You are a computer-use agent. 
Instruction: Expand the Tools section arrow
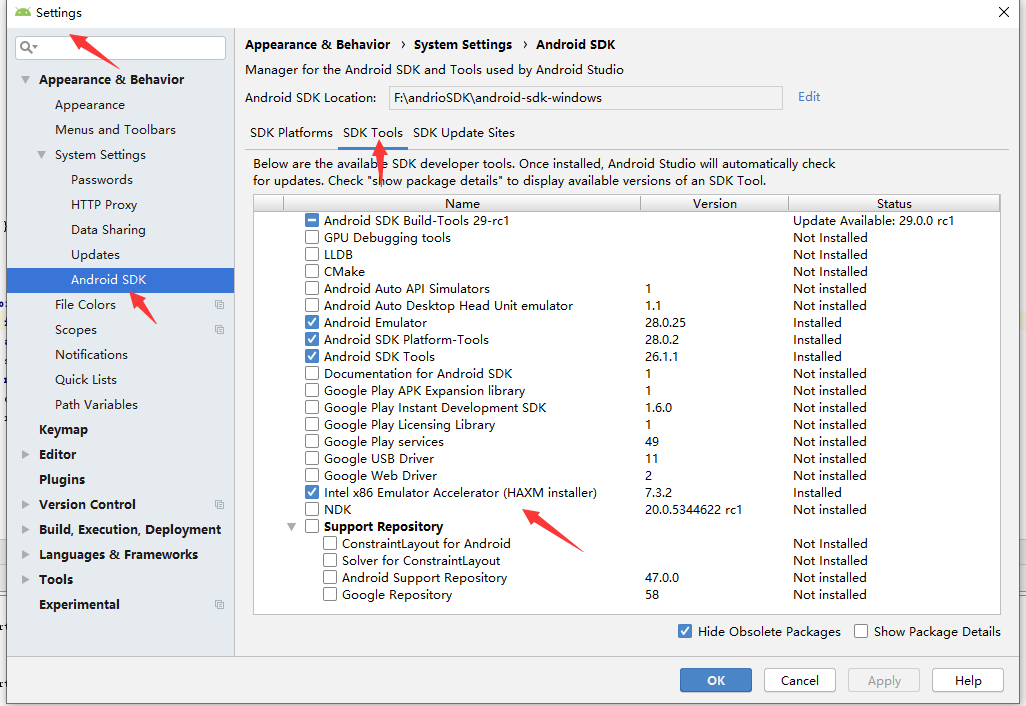tap(26, 580)
